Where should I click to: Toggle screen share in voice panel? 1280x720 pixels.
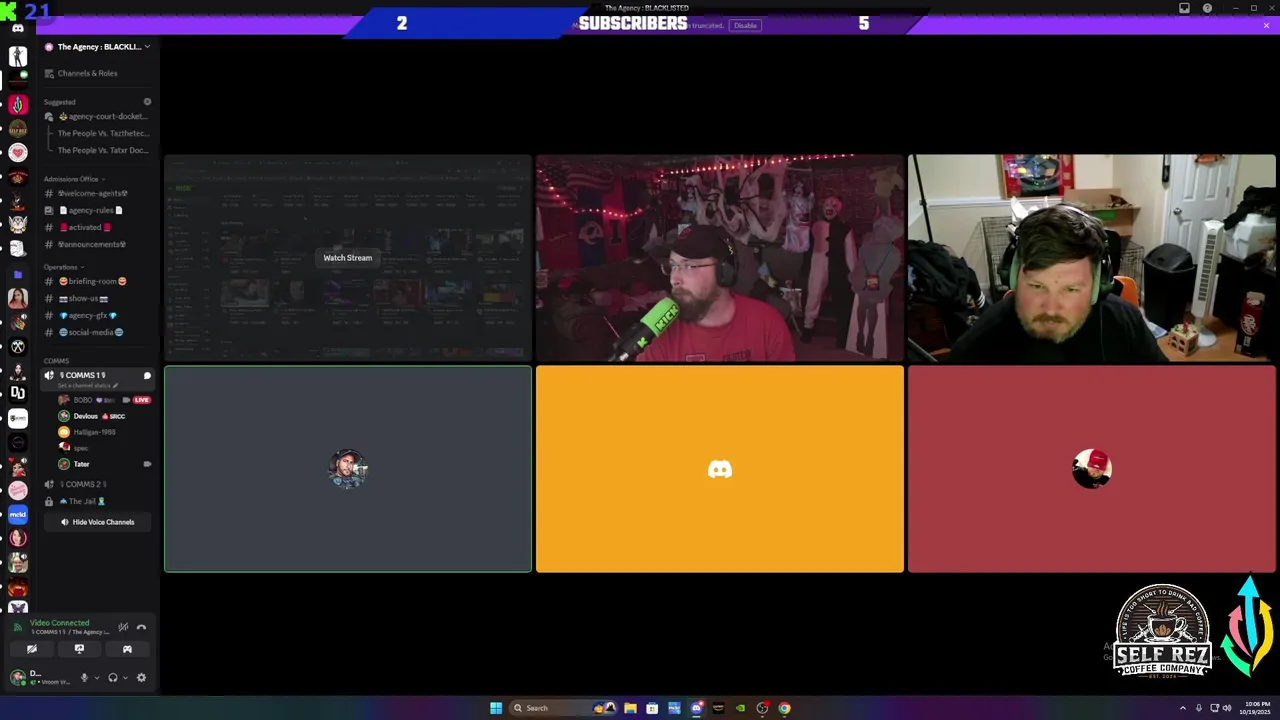point(79,649)
